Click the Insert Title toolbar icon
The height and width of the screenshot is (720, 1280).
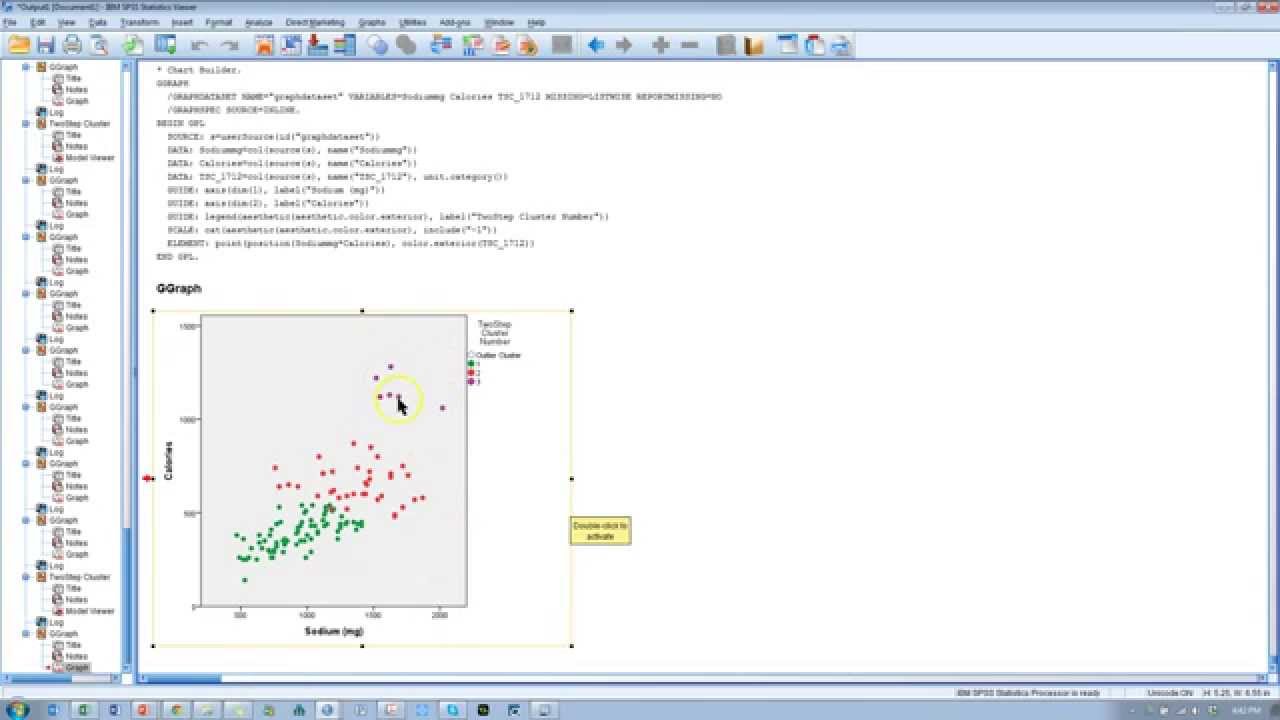815,45
